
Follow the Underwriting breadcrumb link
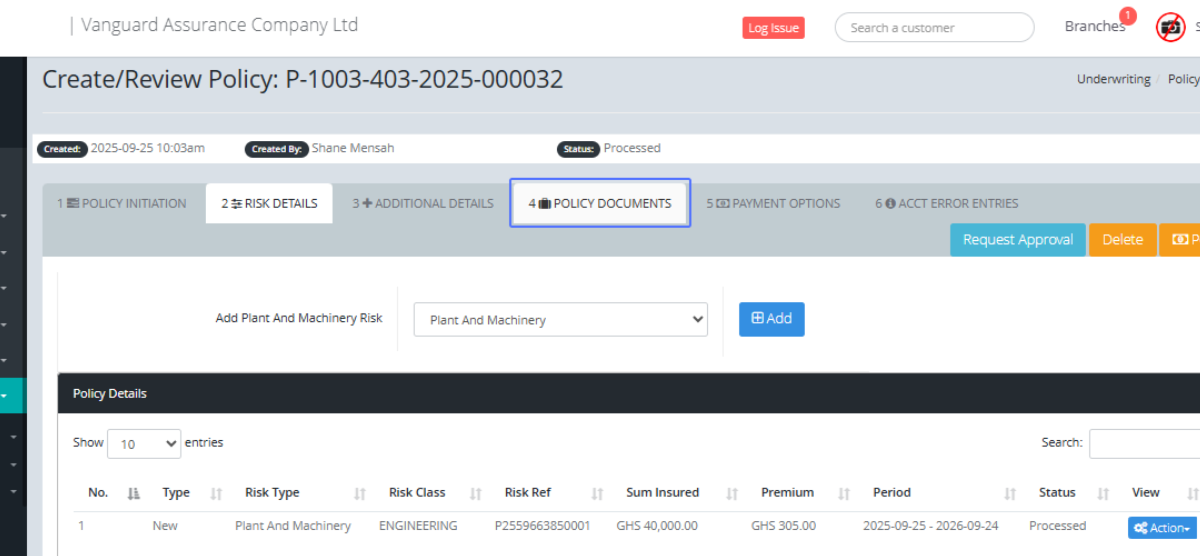pyautogui.click(x=1113, y=79)
